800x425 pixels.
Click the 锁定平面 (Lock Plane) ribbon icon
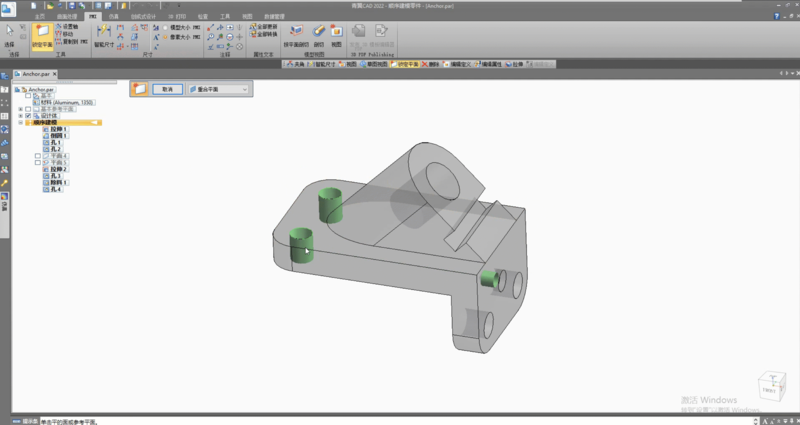pos(42,33)
